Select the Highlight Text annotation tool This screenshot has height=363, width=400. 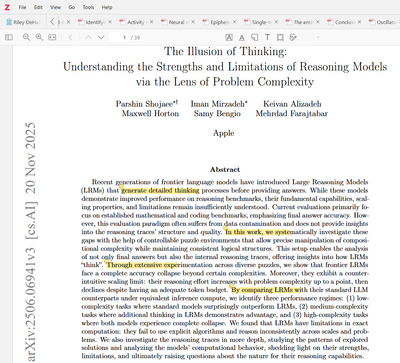point(229,37)
